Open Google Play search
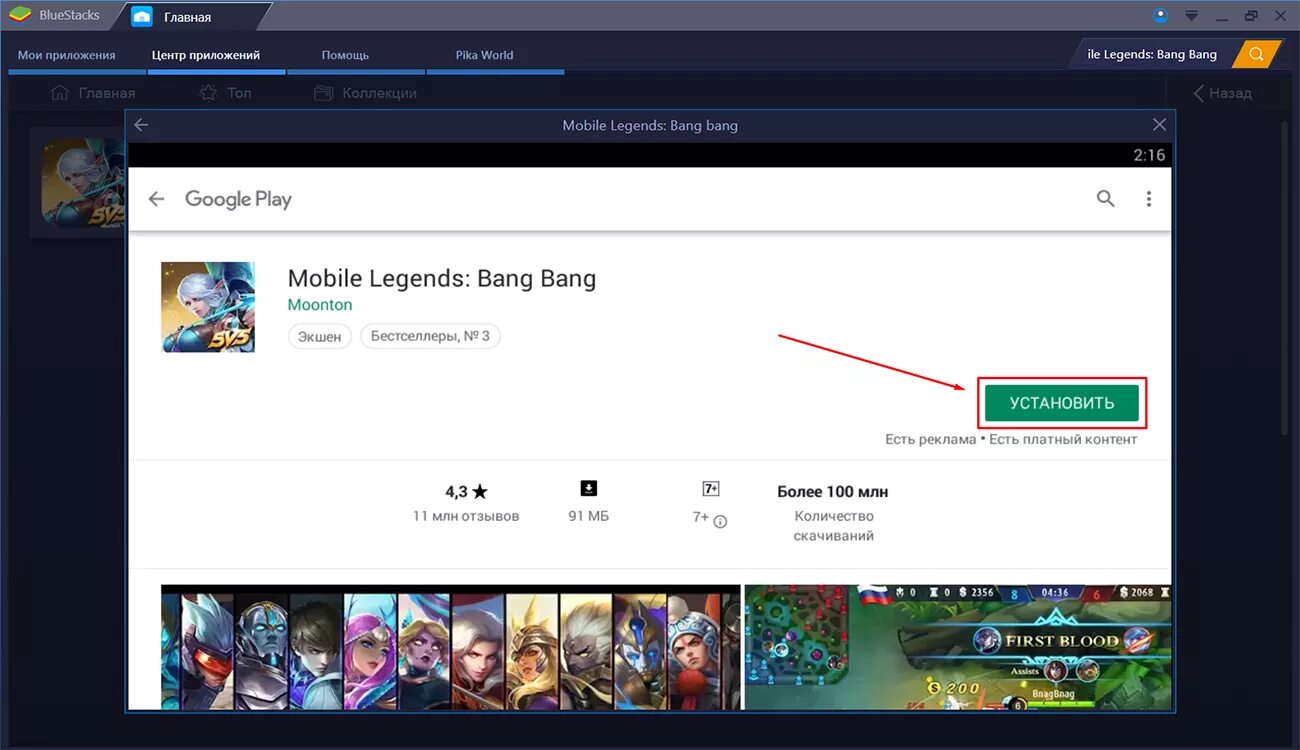This screenshot has height=750, width=1300. click(x=1105, y=198)
